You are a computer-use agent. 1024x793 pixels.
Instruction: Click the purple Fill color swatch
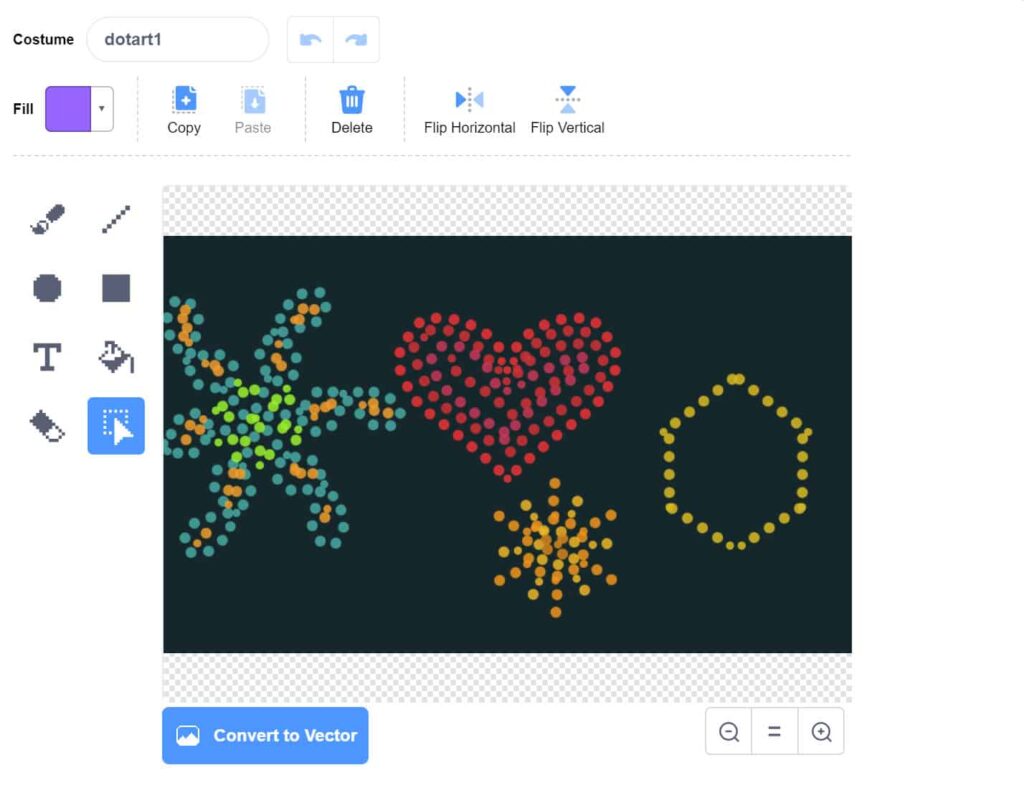(x=68, y=110)
